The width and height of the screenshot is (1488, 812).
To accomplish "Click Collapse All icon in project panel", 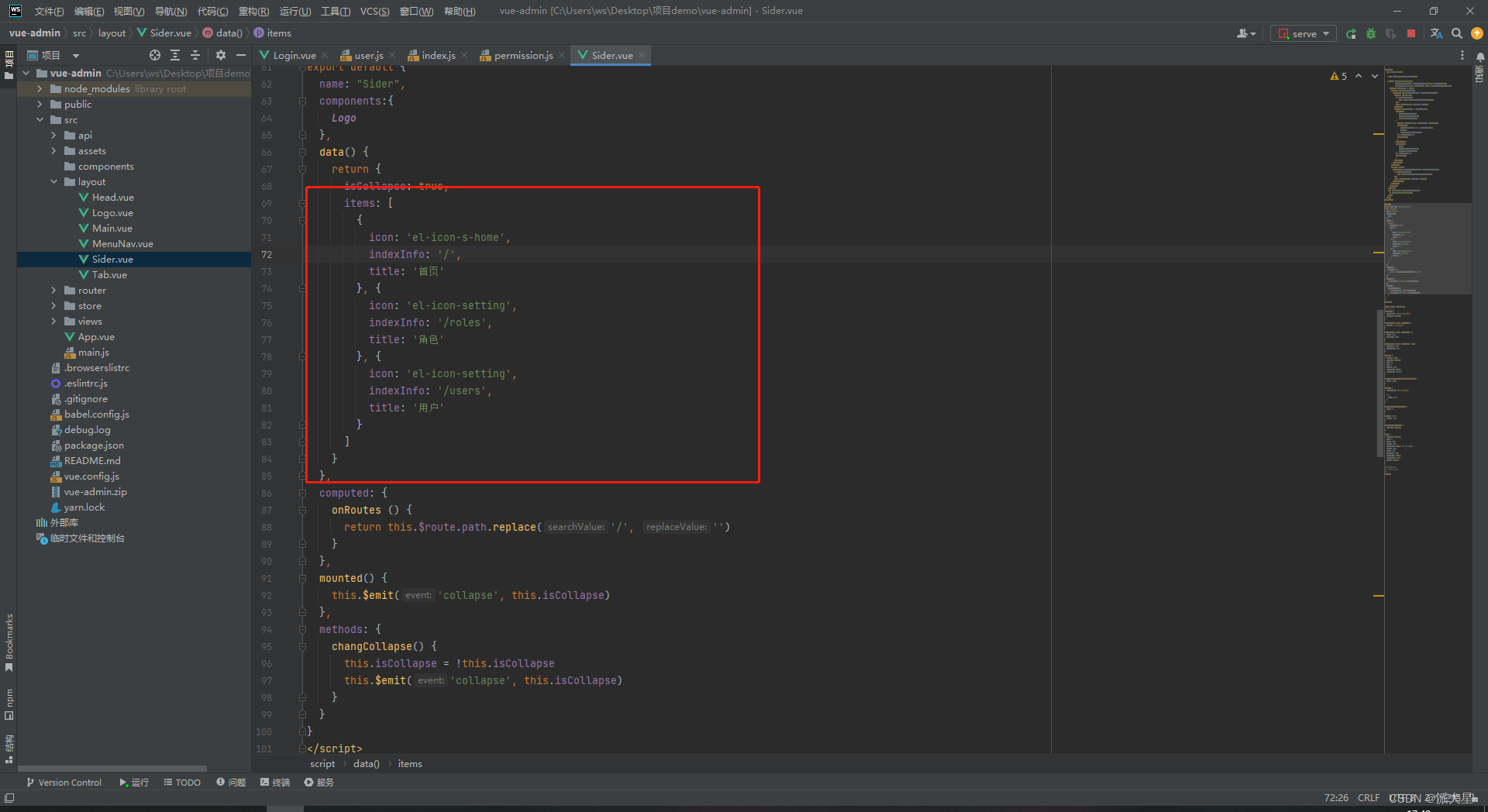I will (x=195, y=55).
